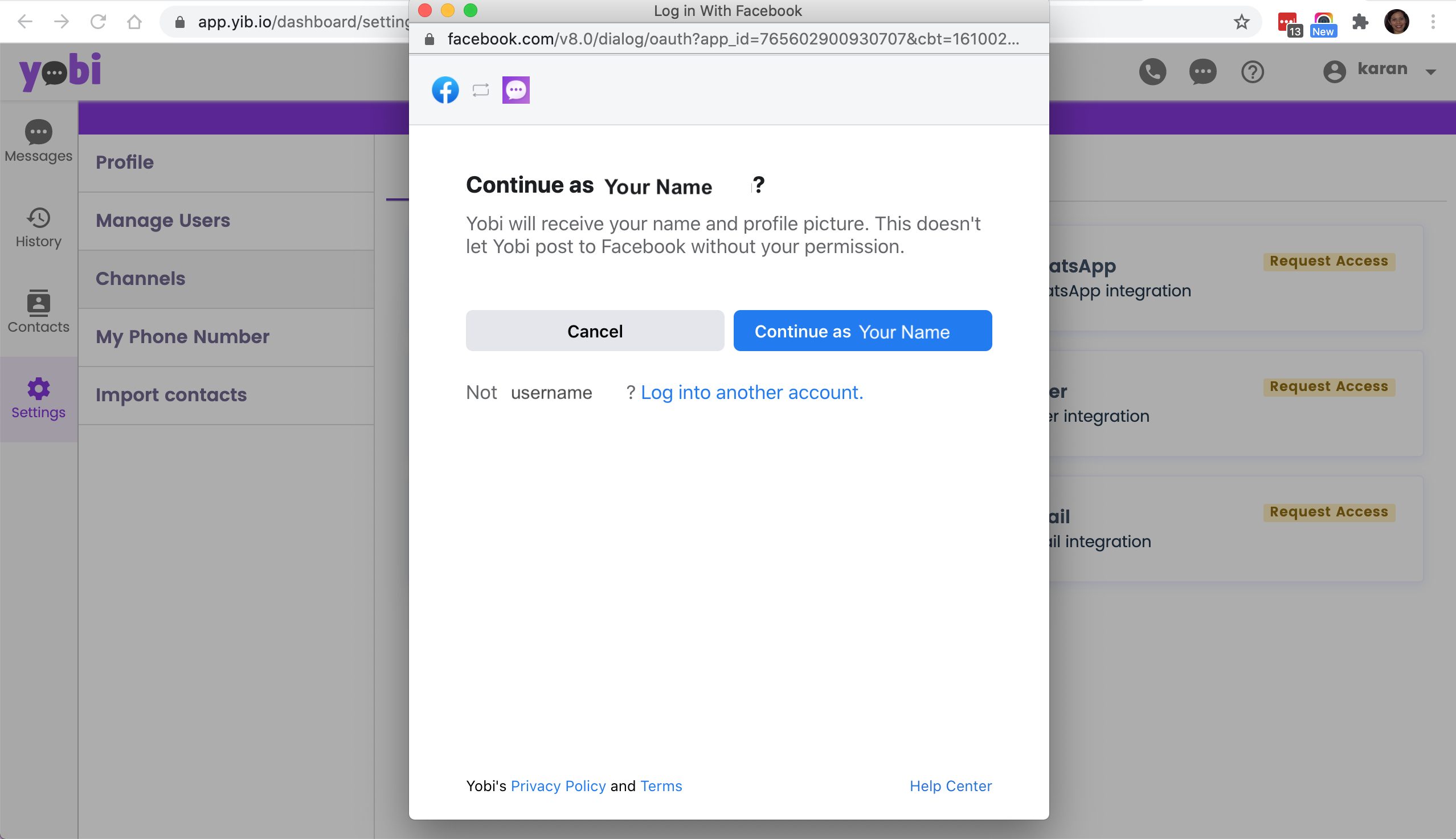Viewport: 1456px width, 839px height.
Task: Click the Yobi logo in the header
Action: click(x=60, y=71)
